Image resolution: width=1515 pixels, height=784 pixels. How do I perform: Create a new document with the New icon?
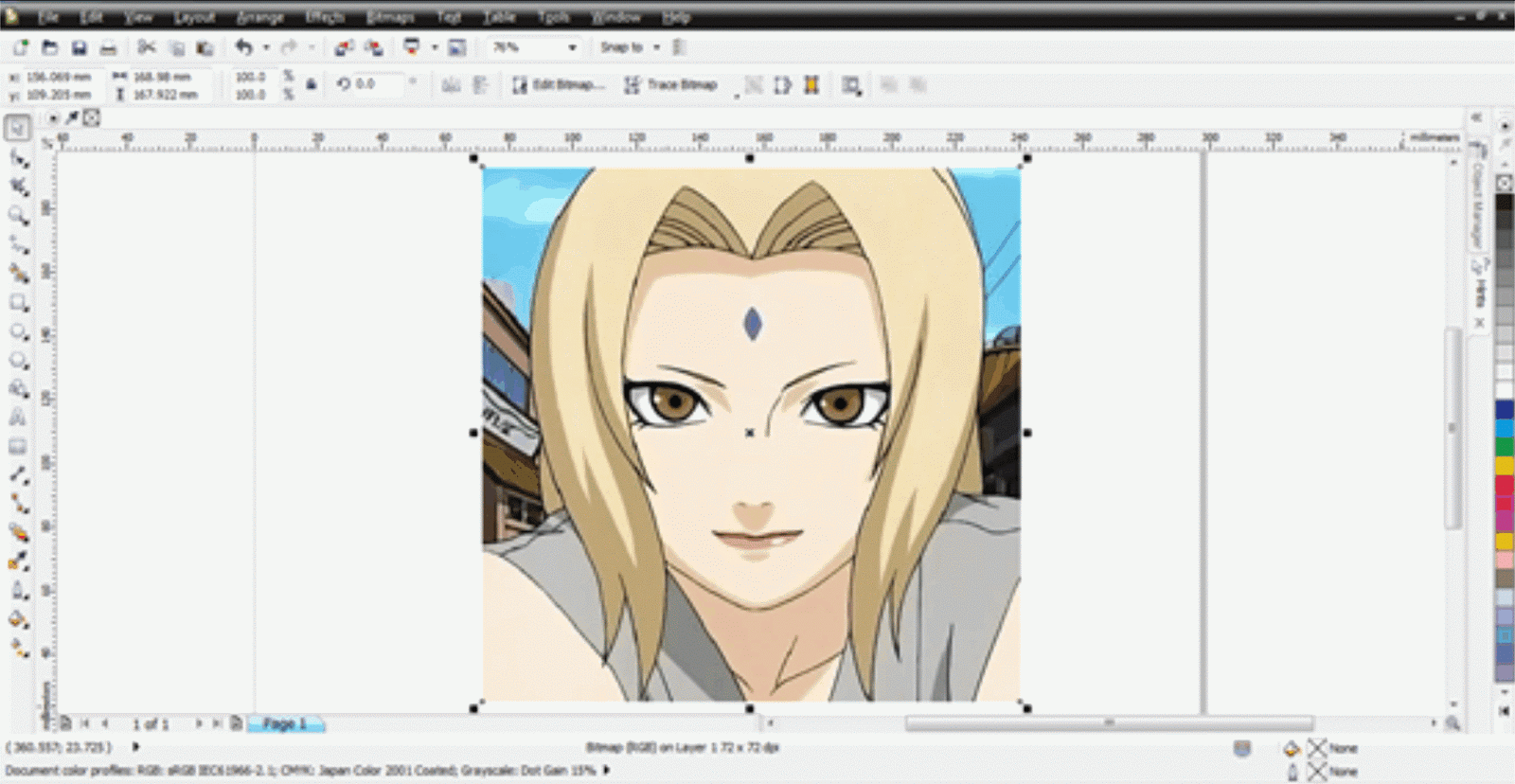[x=21, y=47]
